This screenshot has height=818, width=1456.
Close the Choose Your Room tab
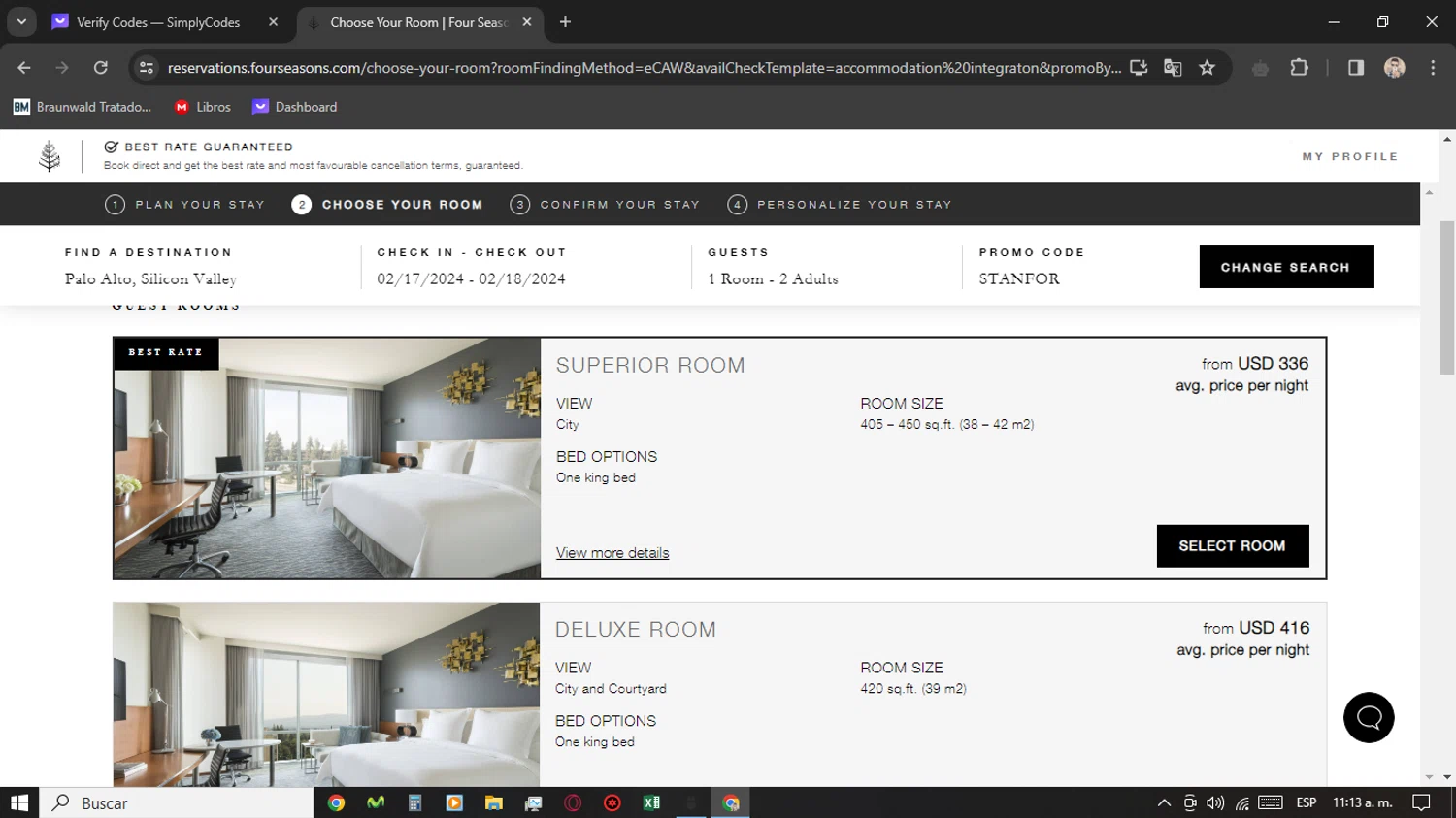[527, 22]
